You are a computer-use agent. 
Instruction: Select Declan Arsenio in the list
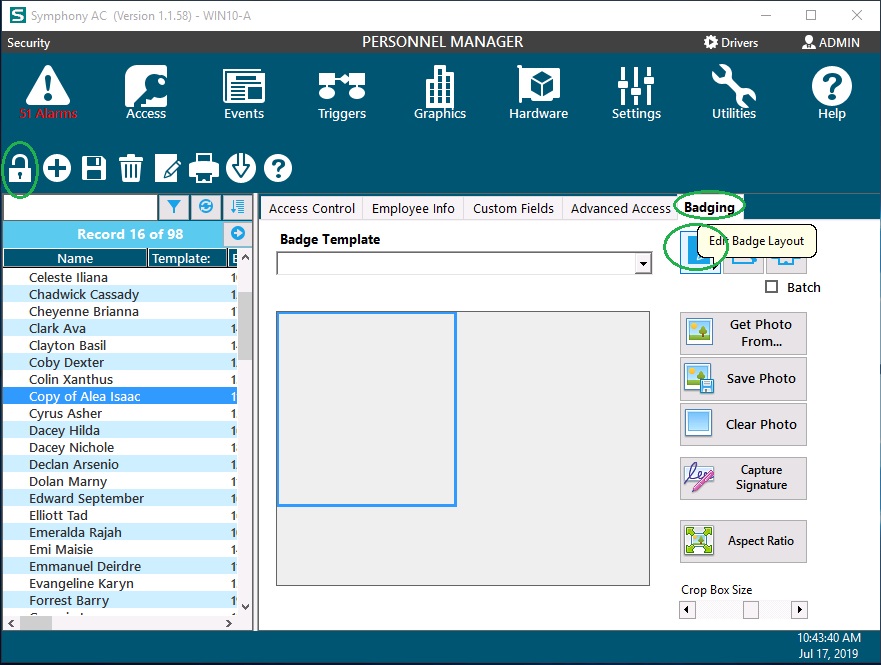tap(120, 464)
